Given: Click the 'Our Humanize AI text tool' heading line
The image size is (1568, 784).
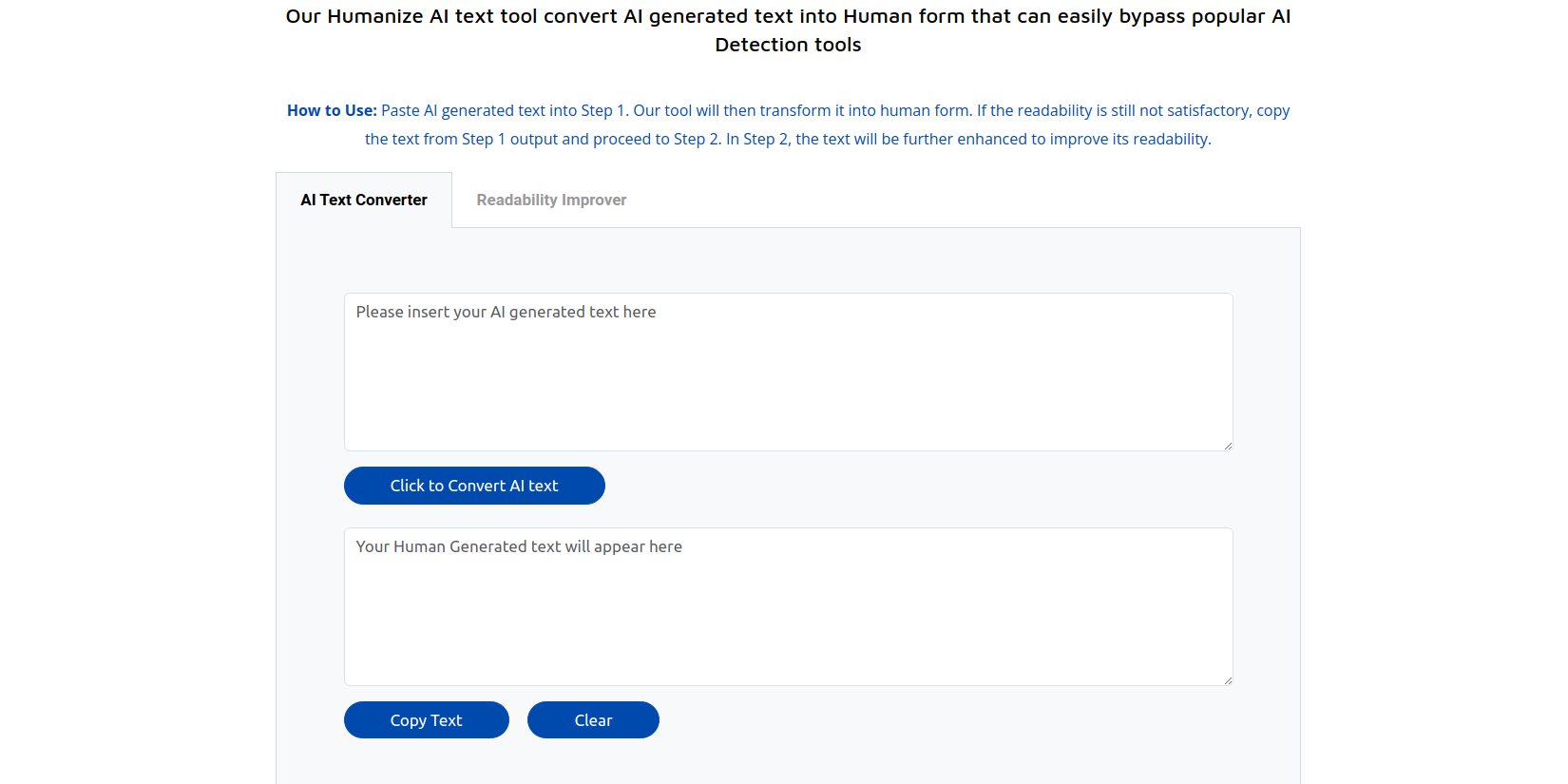Looking at the screenshot, I should tap(788, 17).
